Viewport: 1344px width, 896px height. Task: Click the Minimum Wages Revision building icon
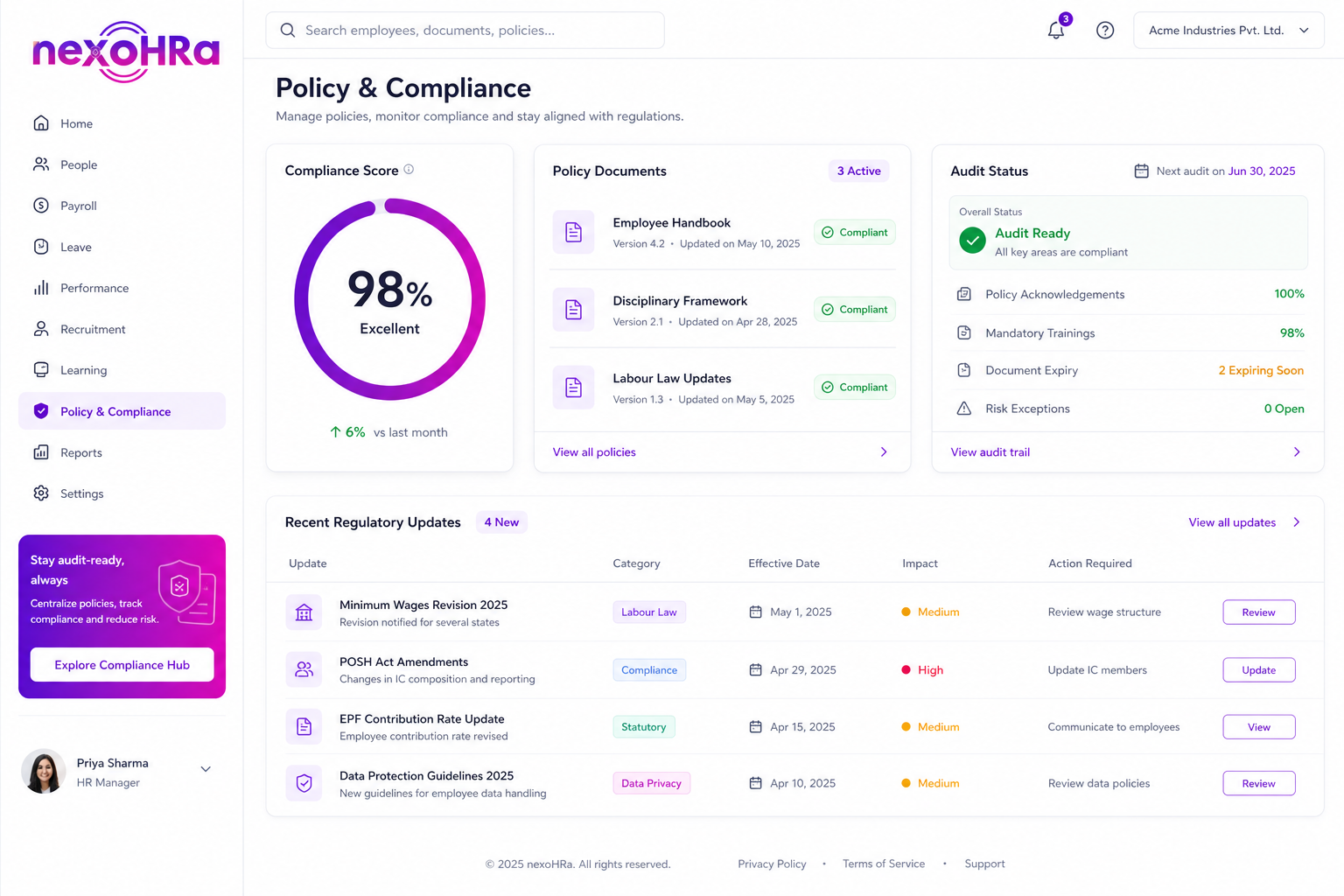coord(304,612)
